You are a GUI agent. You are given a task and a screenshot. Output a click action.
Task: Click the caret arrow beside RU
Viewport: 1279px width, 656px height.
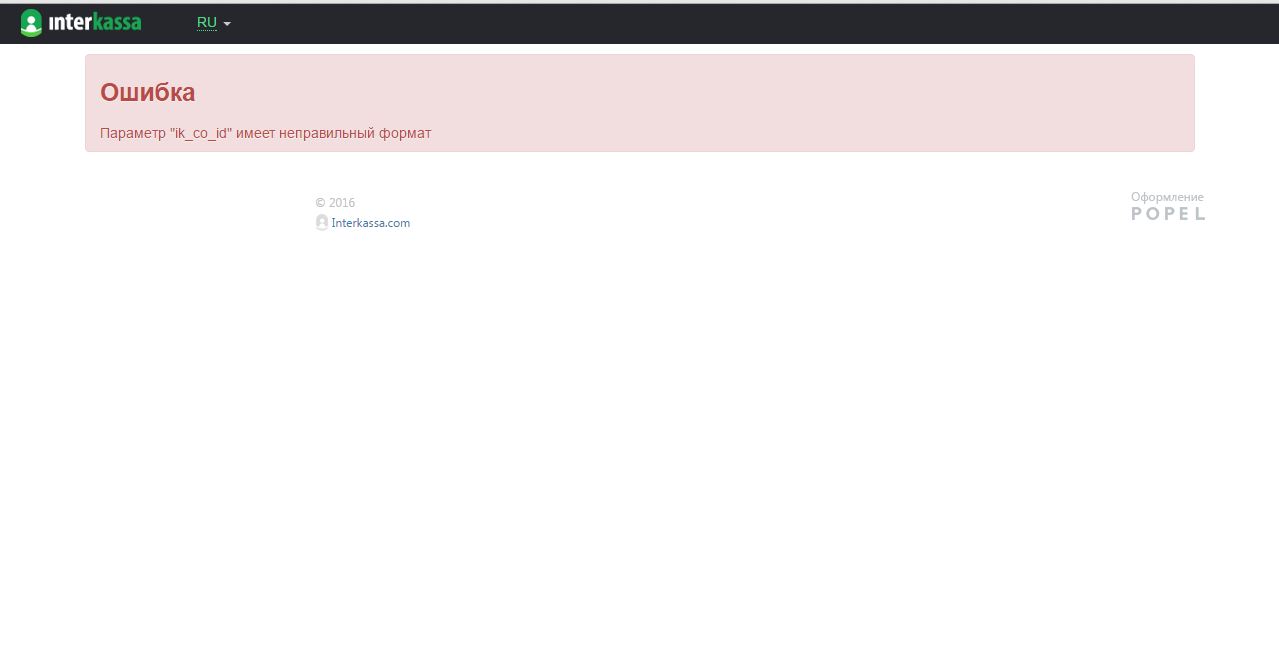(227, 24)
